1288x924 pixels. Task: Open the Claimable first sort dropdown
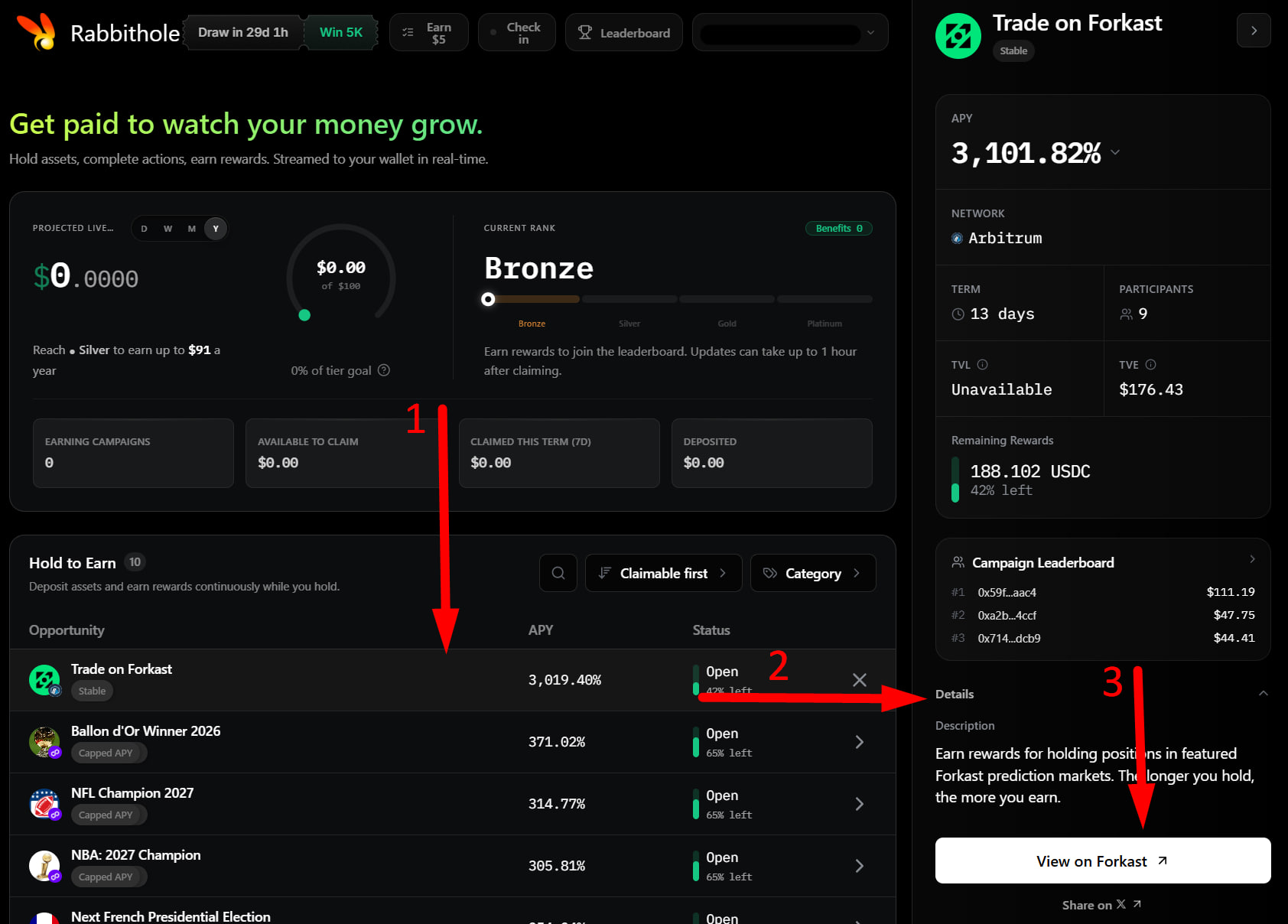[664, 573]
